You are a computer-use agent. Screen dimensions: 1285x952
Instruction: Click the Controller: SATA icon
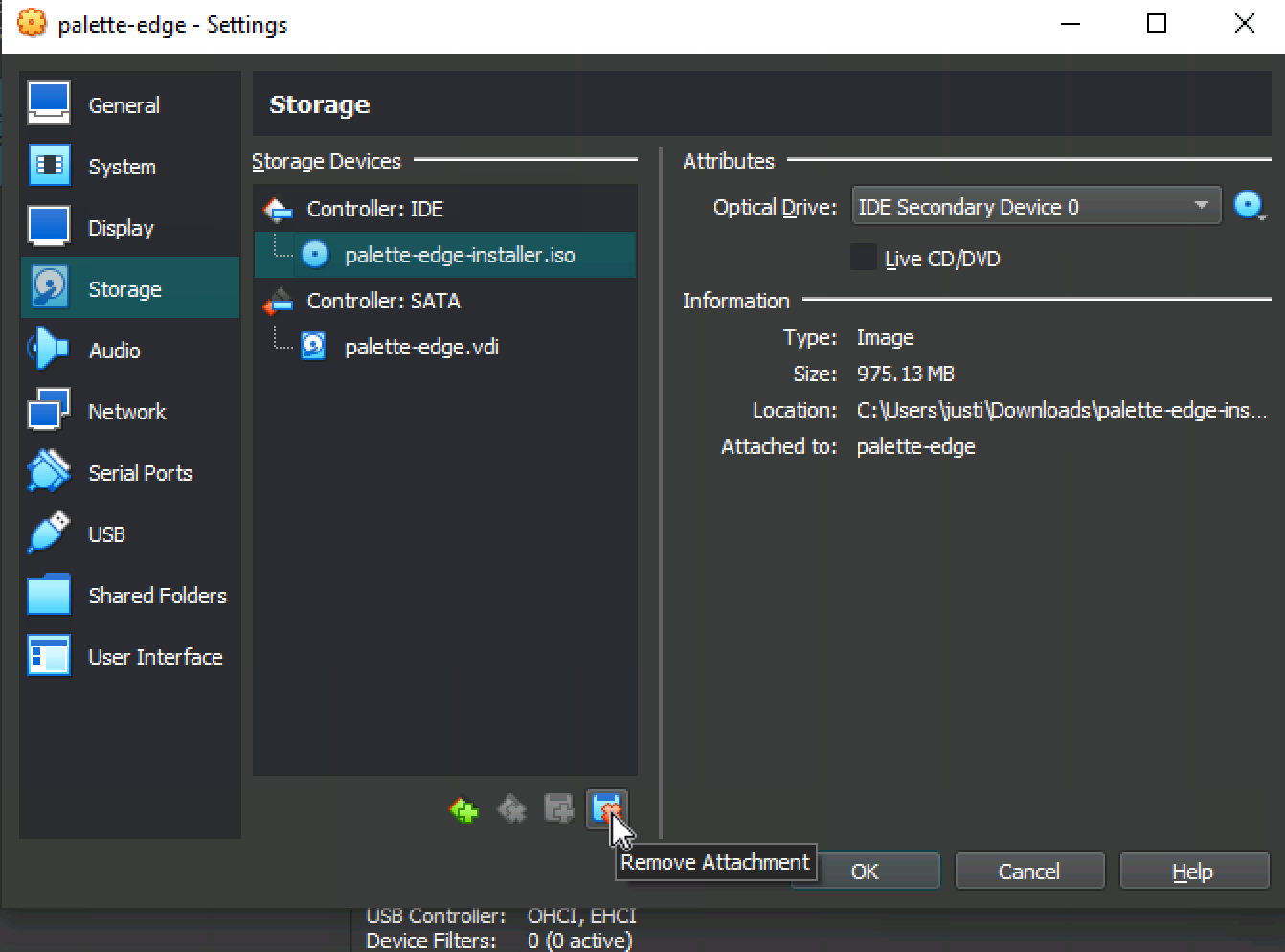[278, 301]
